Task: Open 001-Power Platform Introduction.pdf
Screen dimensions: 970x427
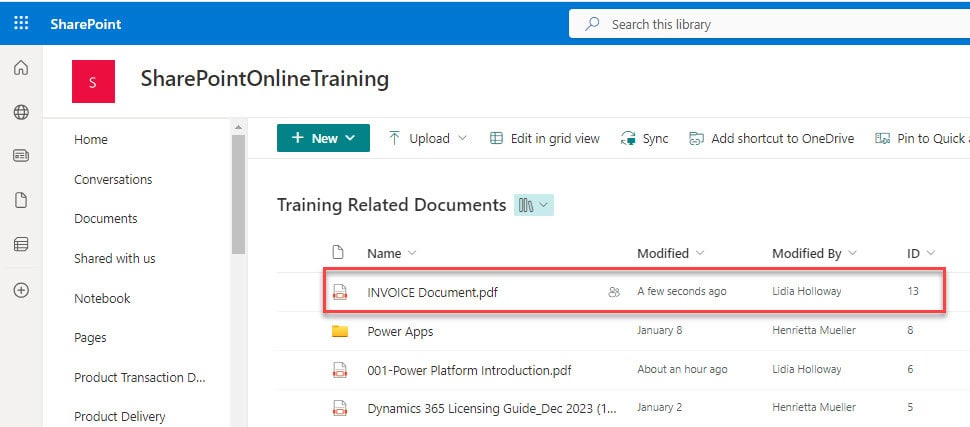Action: [x=469, y=371]
